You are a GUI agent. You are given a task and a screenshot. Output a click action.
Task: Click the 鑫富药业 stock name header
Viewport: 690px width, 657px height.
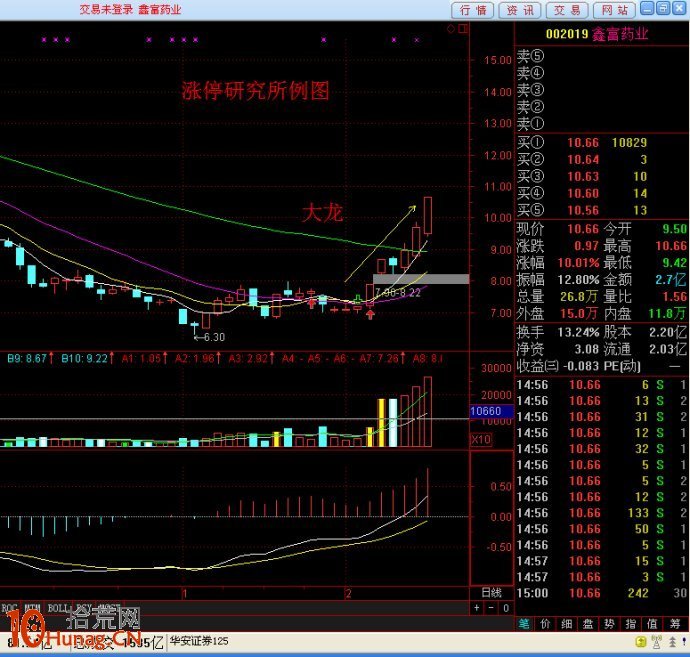pyautogui.click(x=620, y=34)
